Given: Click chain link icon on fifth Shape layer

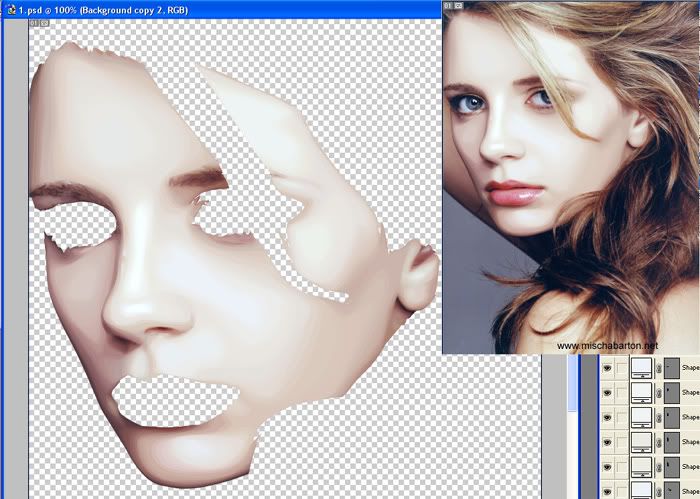Looking at the screenshot, I should pyautogui.click(x=658, y=467).
